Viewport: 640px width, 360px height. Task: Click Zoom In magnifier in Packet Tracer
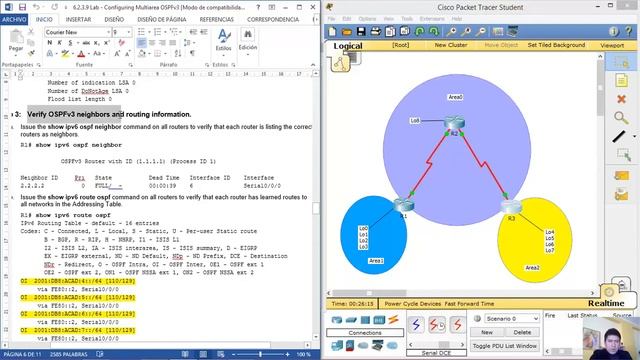tap(451, 31)
